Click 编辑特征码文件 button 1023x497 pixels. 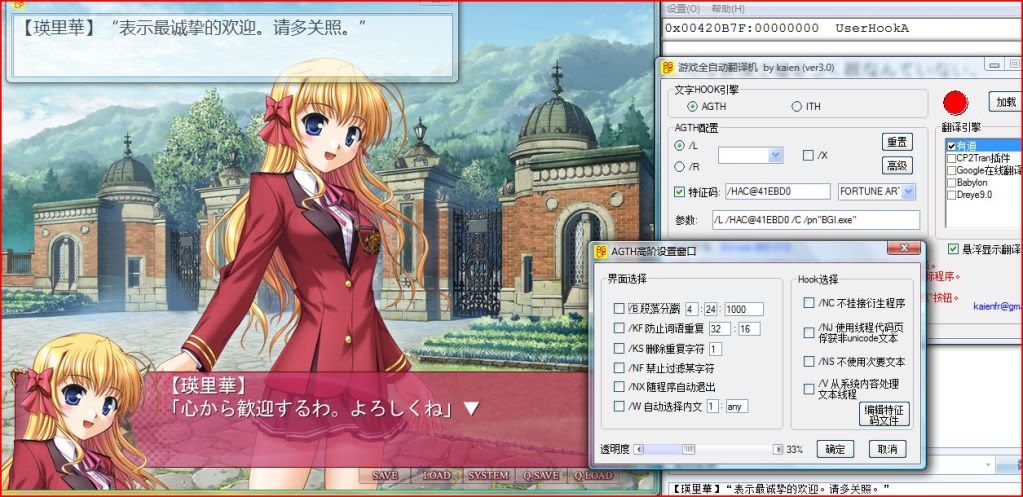click(884, 414)
